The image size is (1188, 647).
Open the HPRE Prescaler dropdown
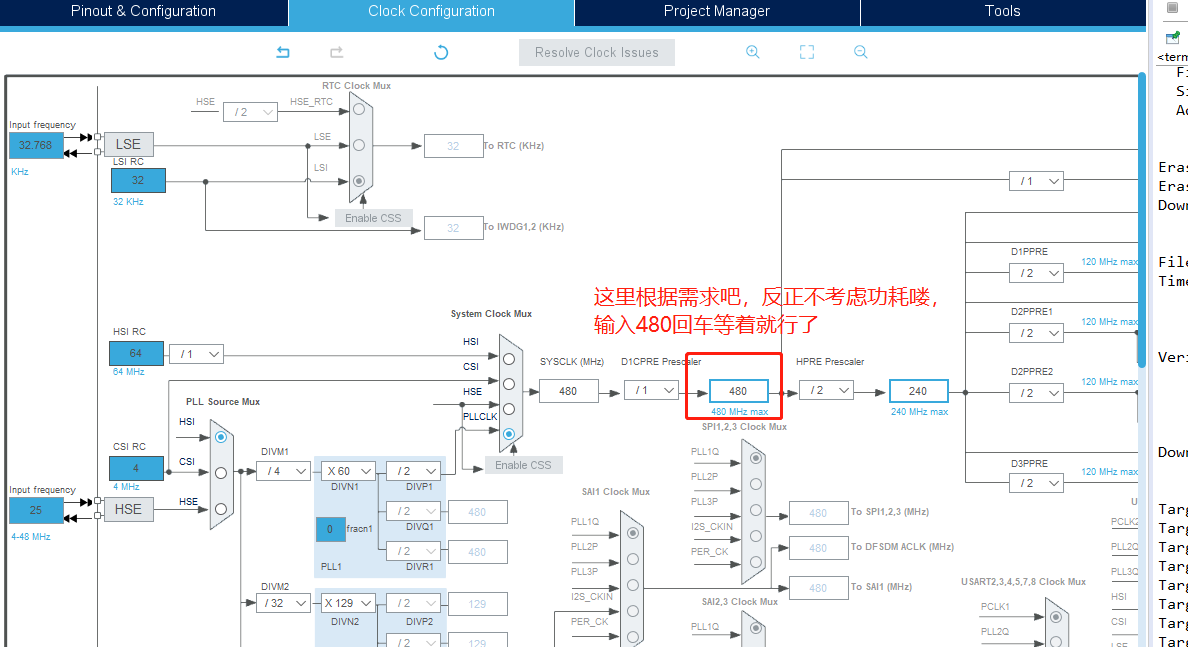coord(824,390)
